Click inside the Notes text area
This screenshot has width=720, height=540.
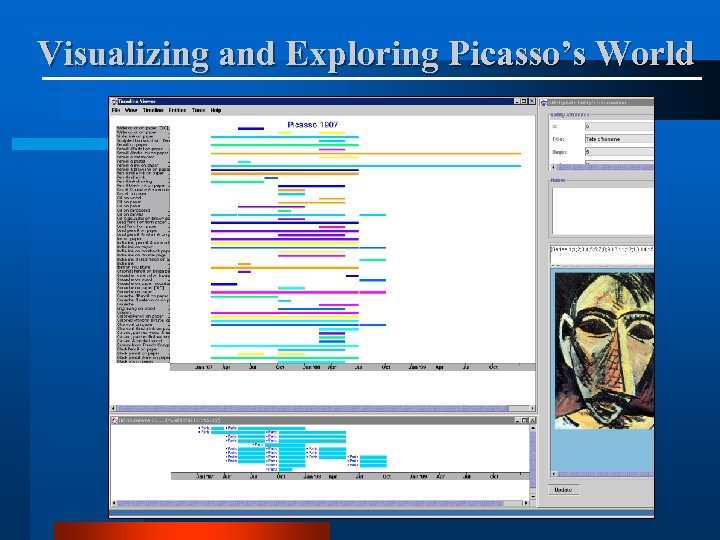point(603,212)
